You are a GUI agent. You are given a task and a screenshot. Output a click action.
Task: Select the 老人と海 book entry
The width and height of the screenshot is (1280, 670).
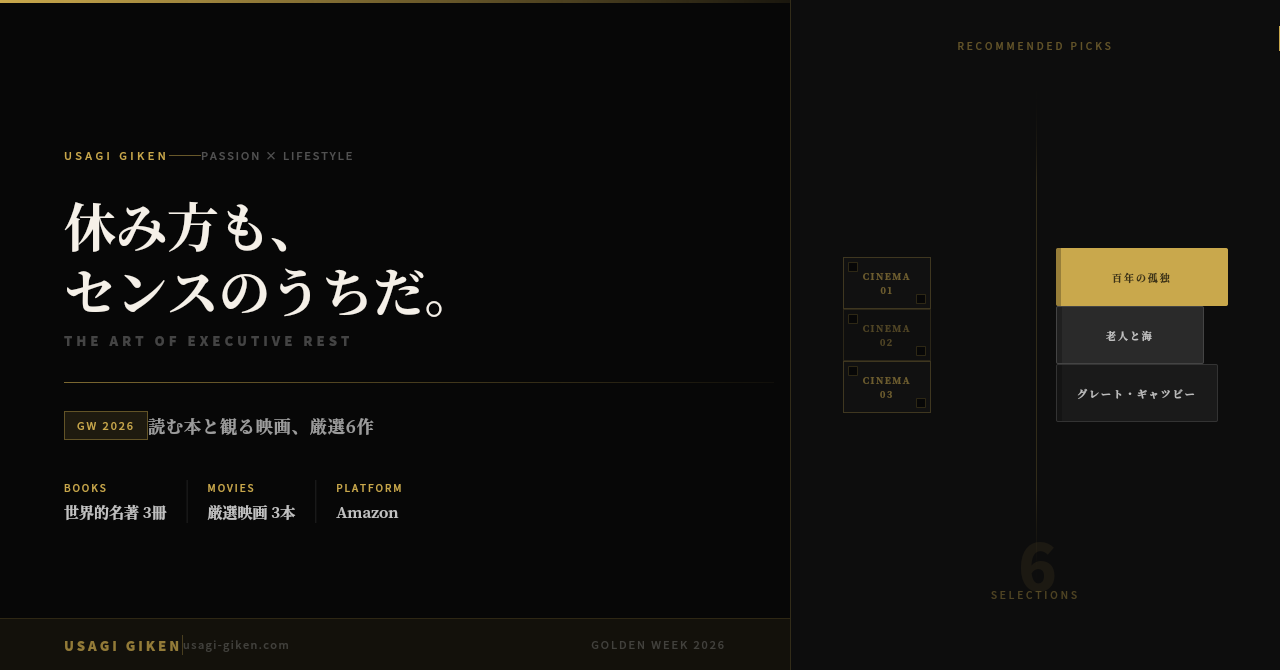[1129, 335]
